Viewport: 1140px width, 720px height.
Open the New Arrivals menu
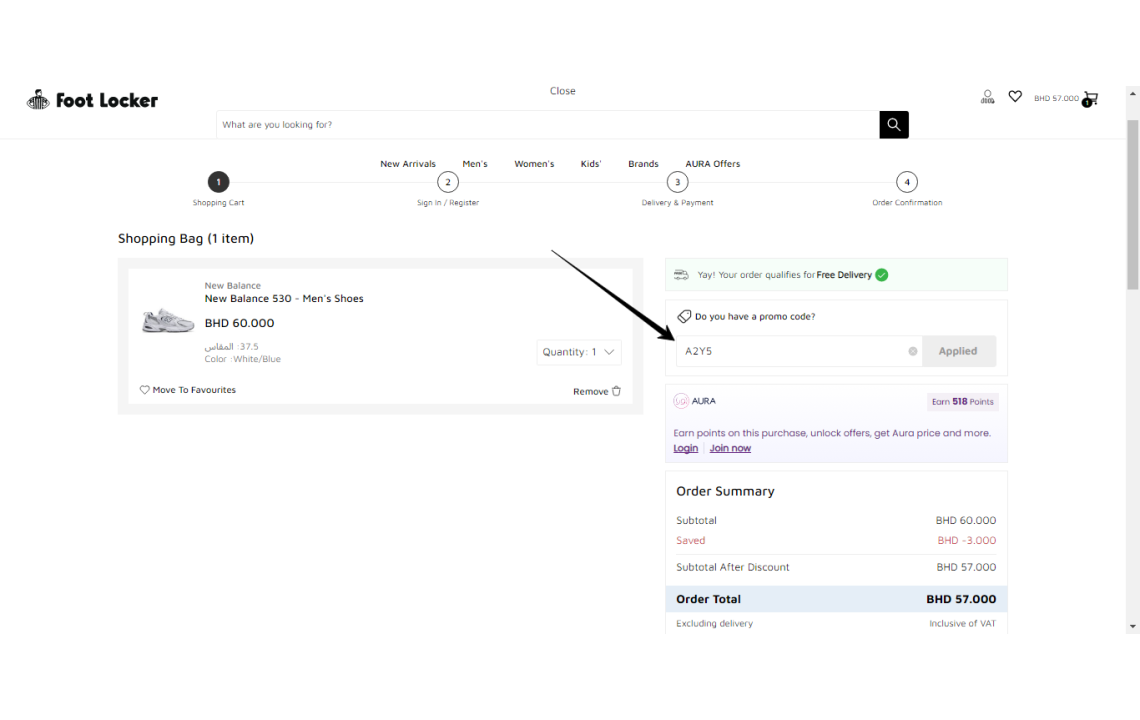tap(408, 164)
